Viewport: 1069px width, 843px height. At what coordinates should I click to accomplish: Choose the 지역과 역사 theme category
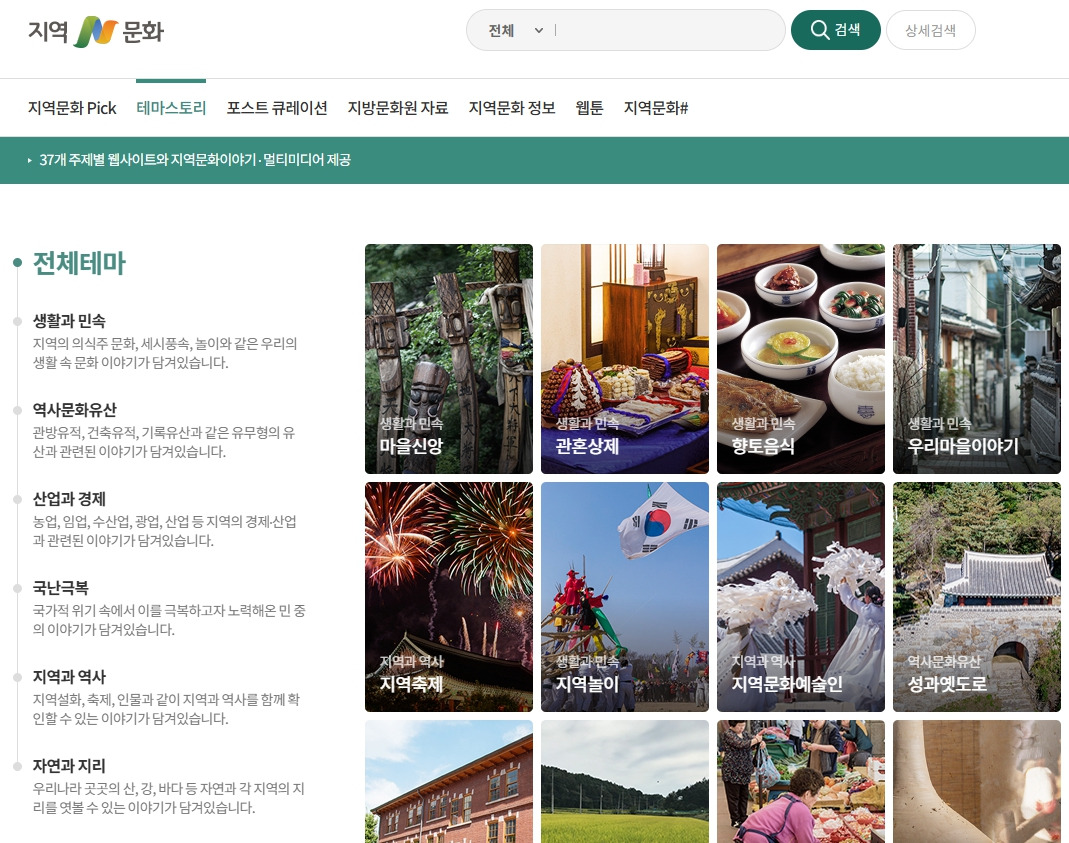click(69, 677)
